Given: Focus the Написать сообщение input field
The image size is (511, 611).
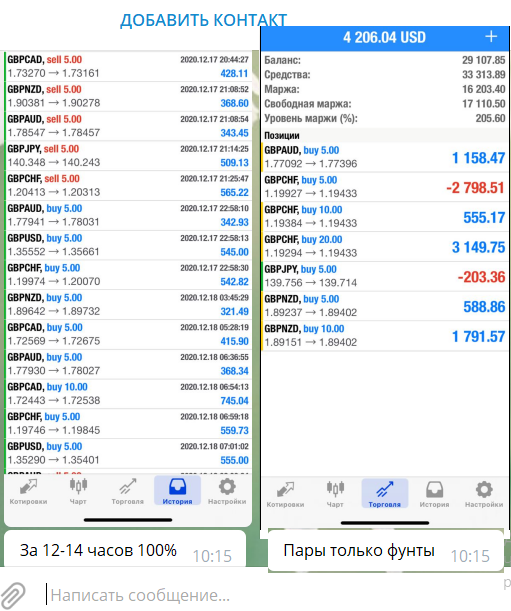Looking at the screenshot, I should click(x=273, y=595).
